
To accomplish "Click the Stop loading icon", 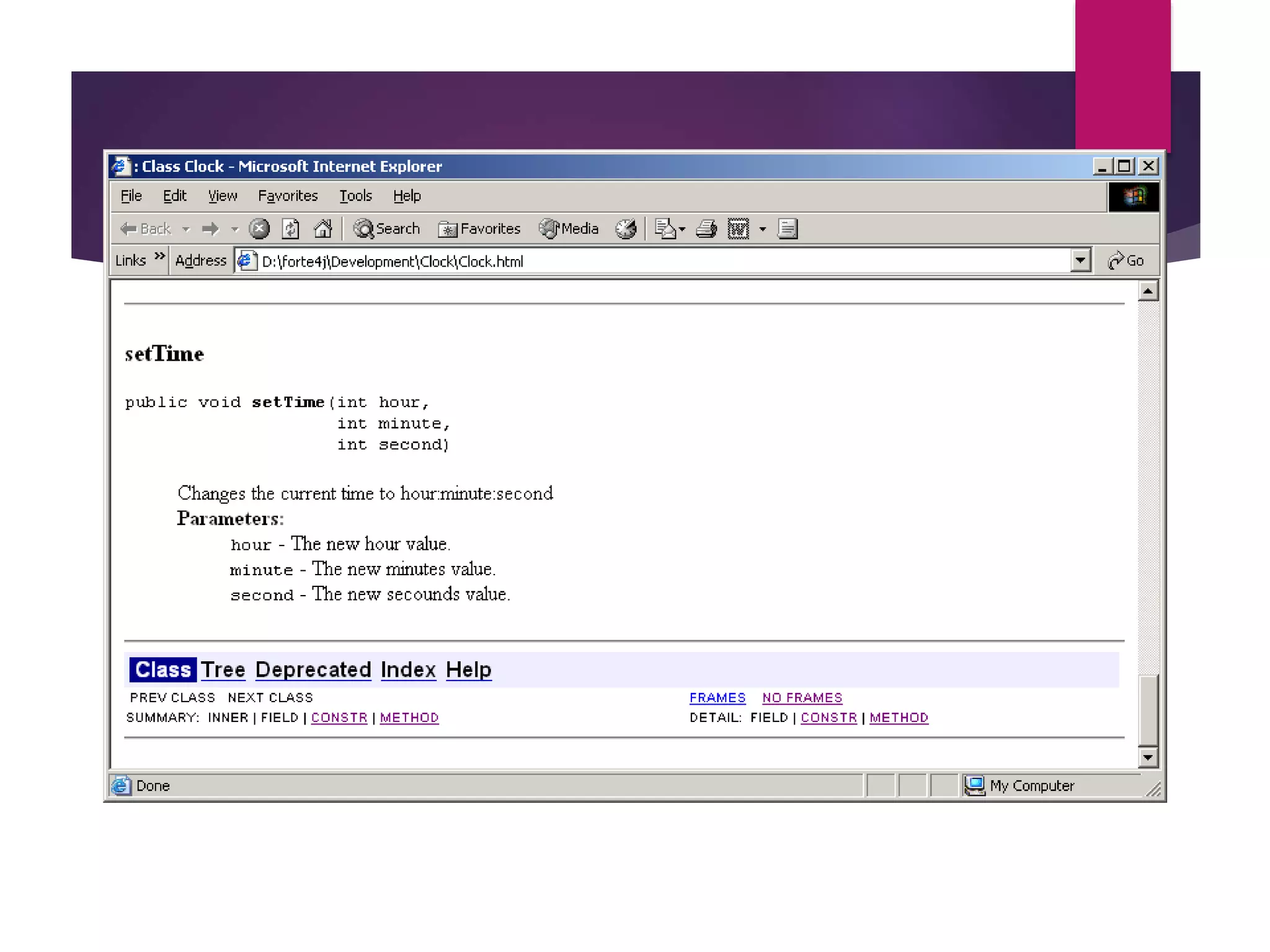I will (259, 229).
